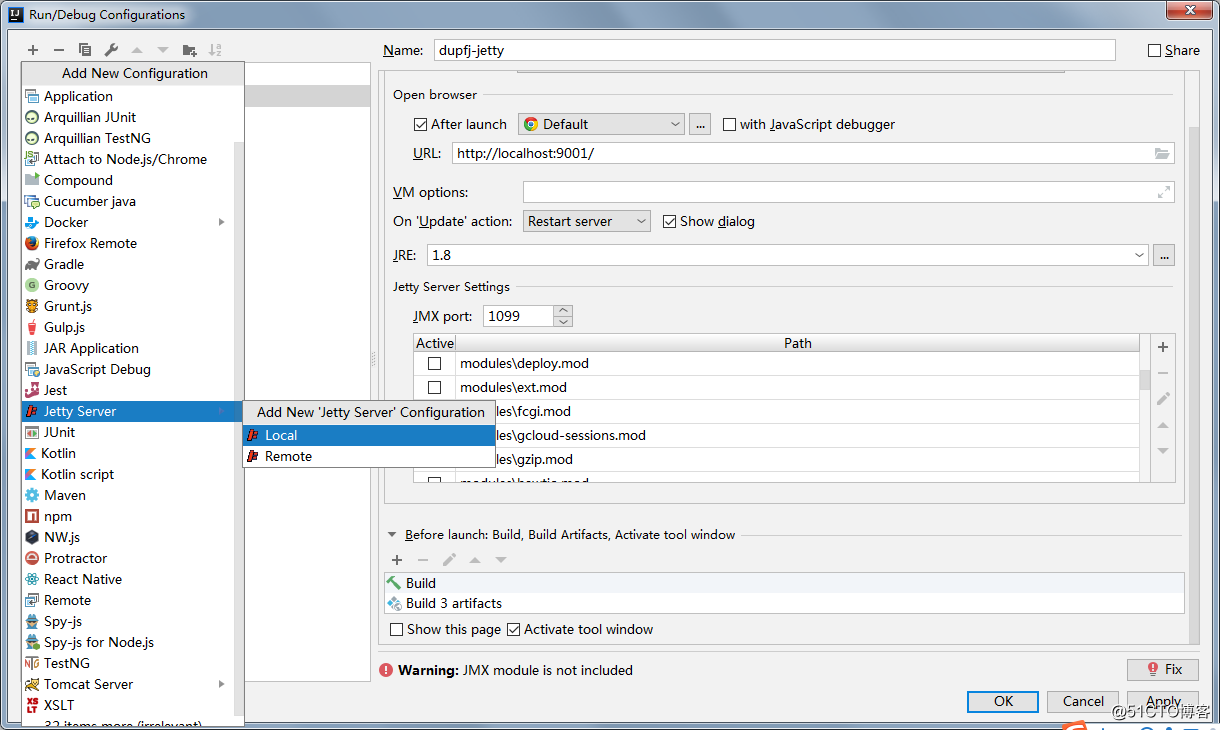Image resolution: width=1220 pixels, height=730 pixels.
Task: Click the Firefox Remote icon
Action: pos(32,243)
